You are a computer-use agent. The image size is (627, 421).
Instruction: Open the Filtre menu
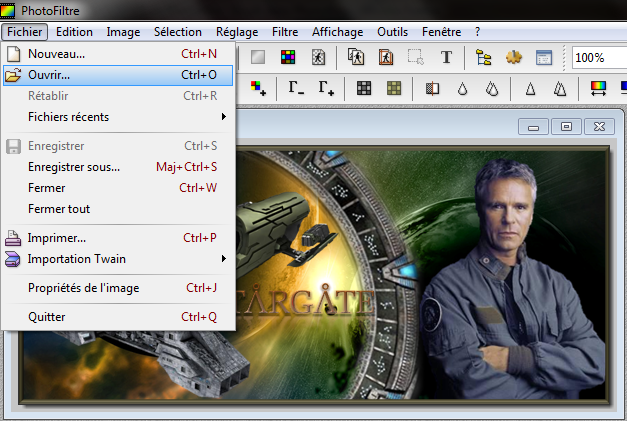point(285,32)
